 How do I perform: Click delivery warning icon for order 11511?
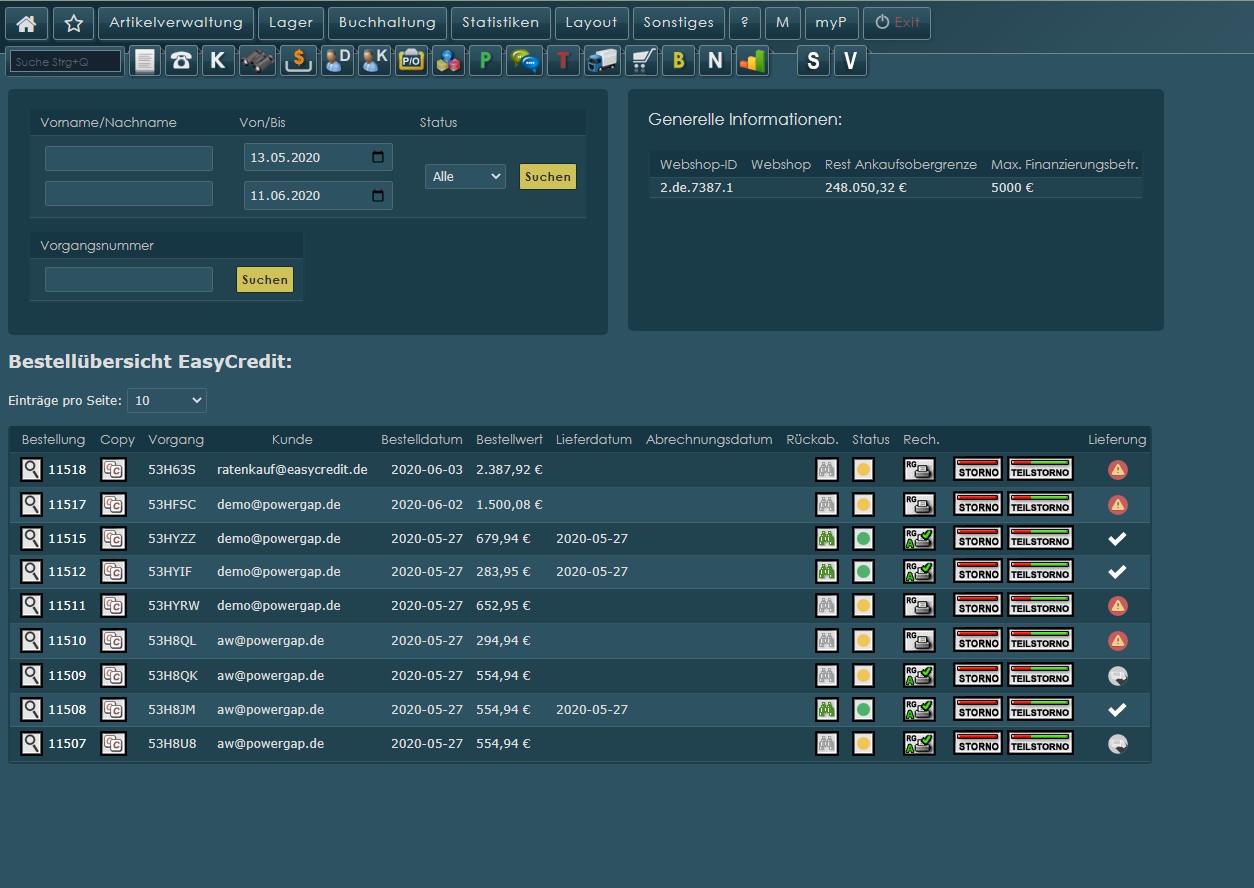[1118, 606]
